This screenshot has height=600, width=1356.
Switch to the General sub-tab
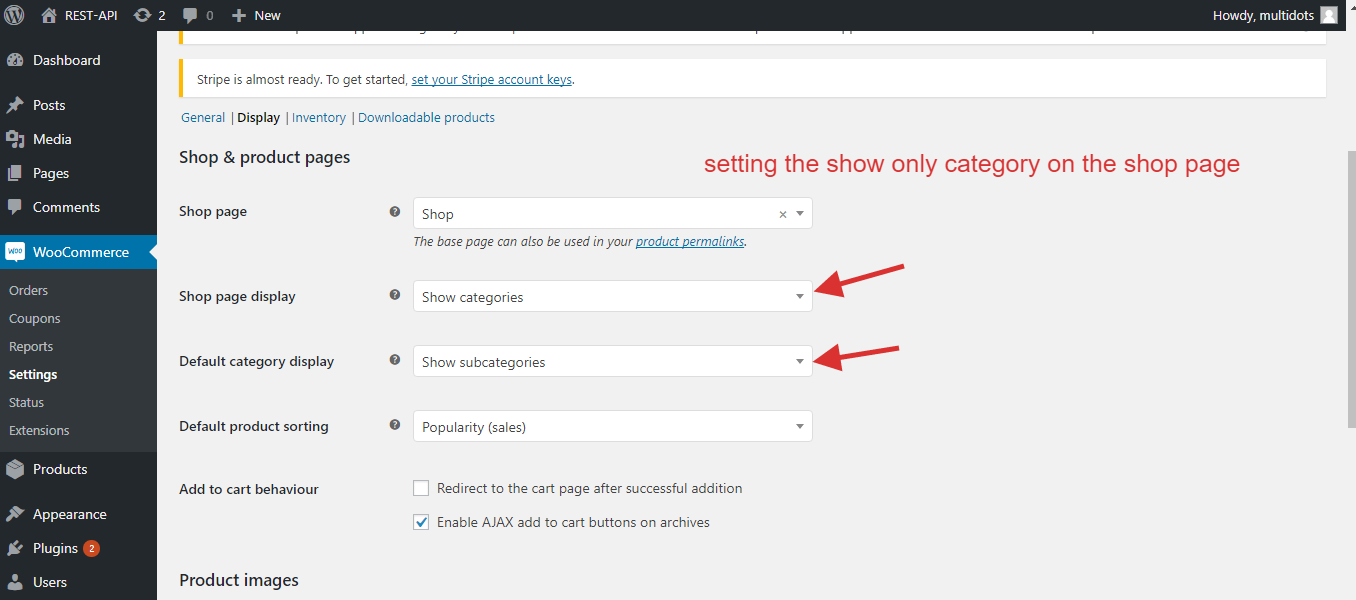point(203,117)
